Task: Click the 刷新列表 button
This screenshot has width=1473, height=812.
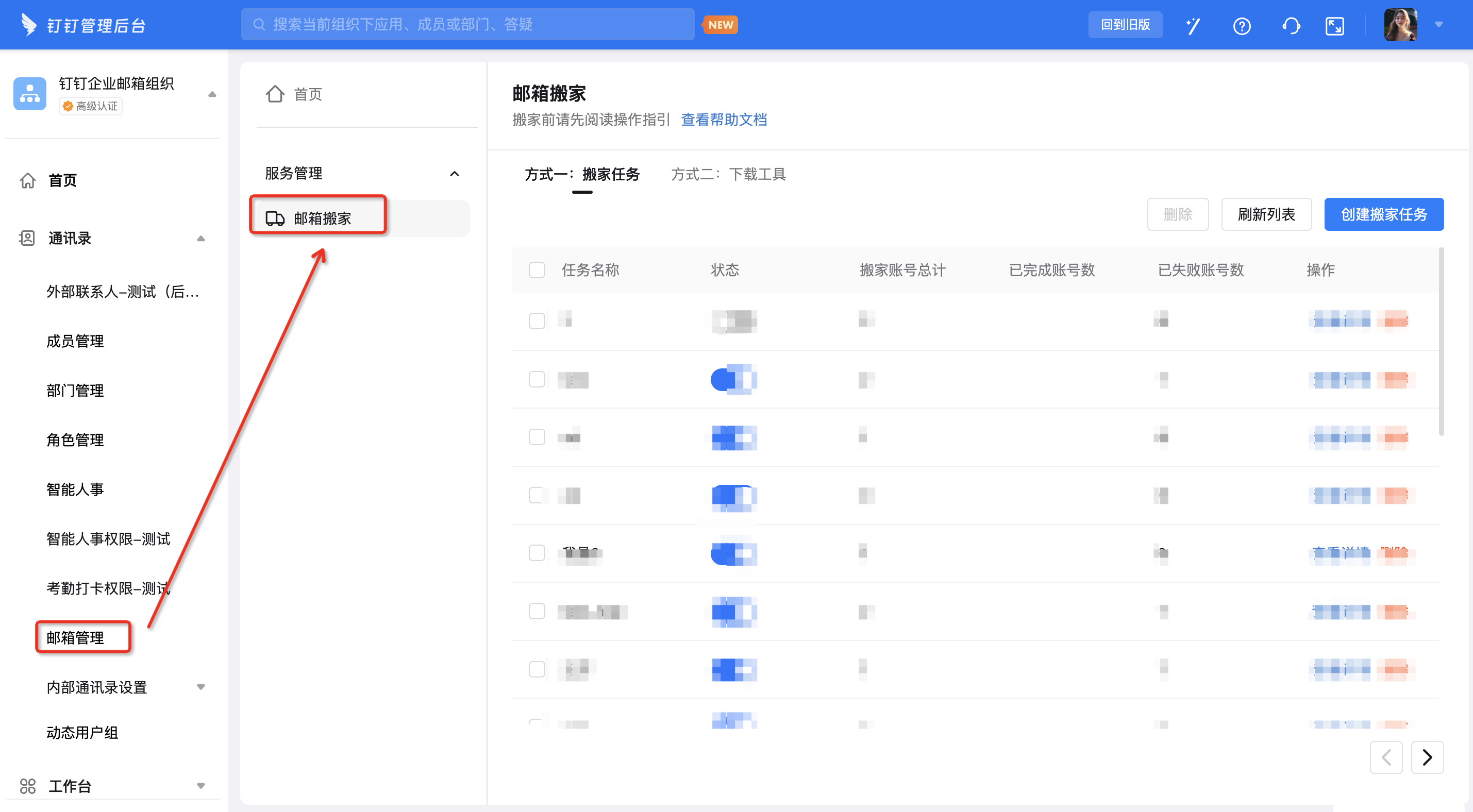Action: (1266, 214)
